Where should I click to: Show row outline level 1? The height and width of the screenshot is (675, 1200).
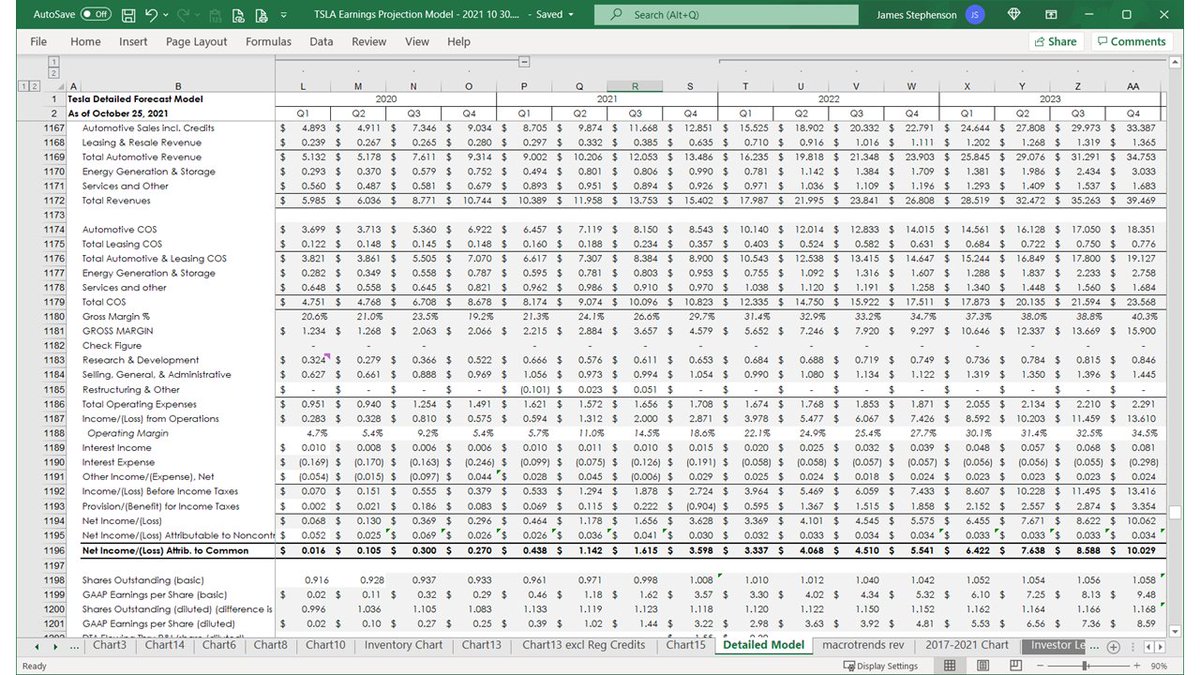[23, 87]
